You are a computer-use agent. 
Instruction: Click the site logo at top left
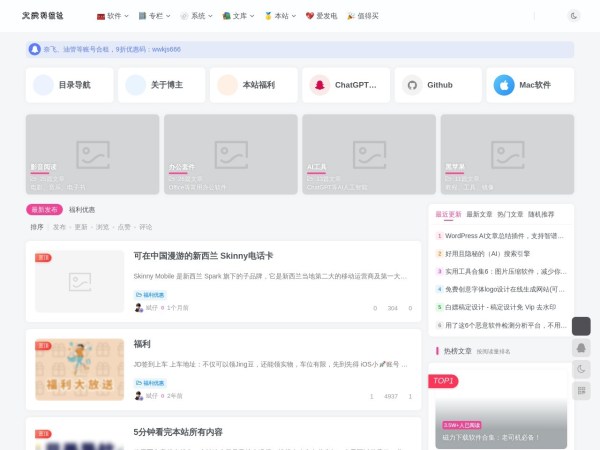pyautogui.click(x=42, y=16)
